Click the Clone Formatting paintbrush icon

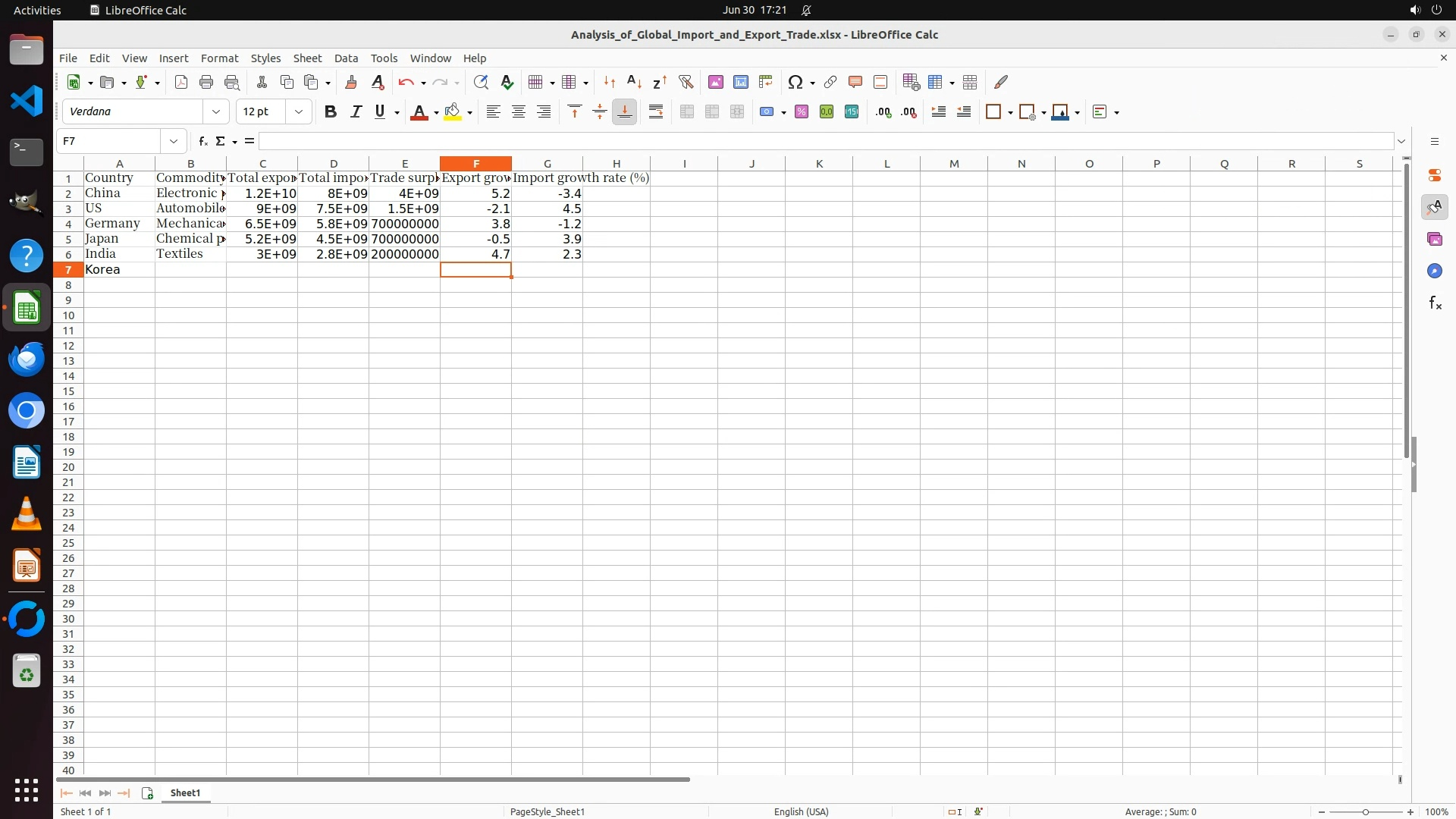(x=351, y=82)
